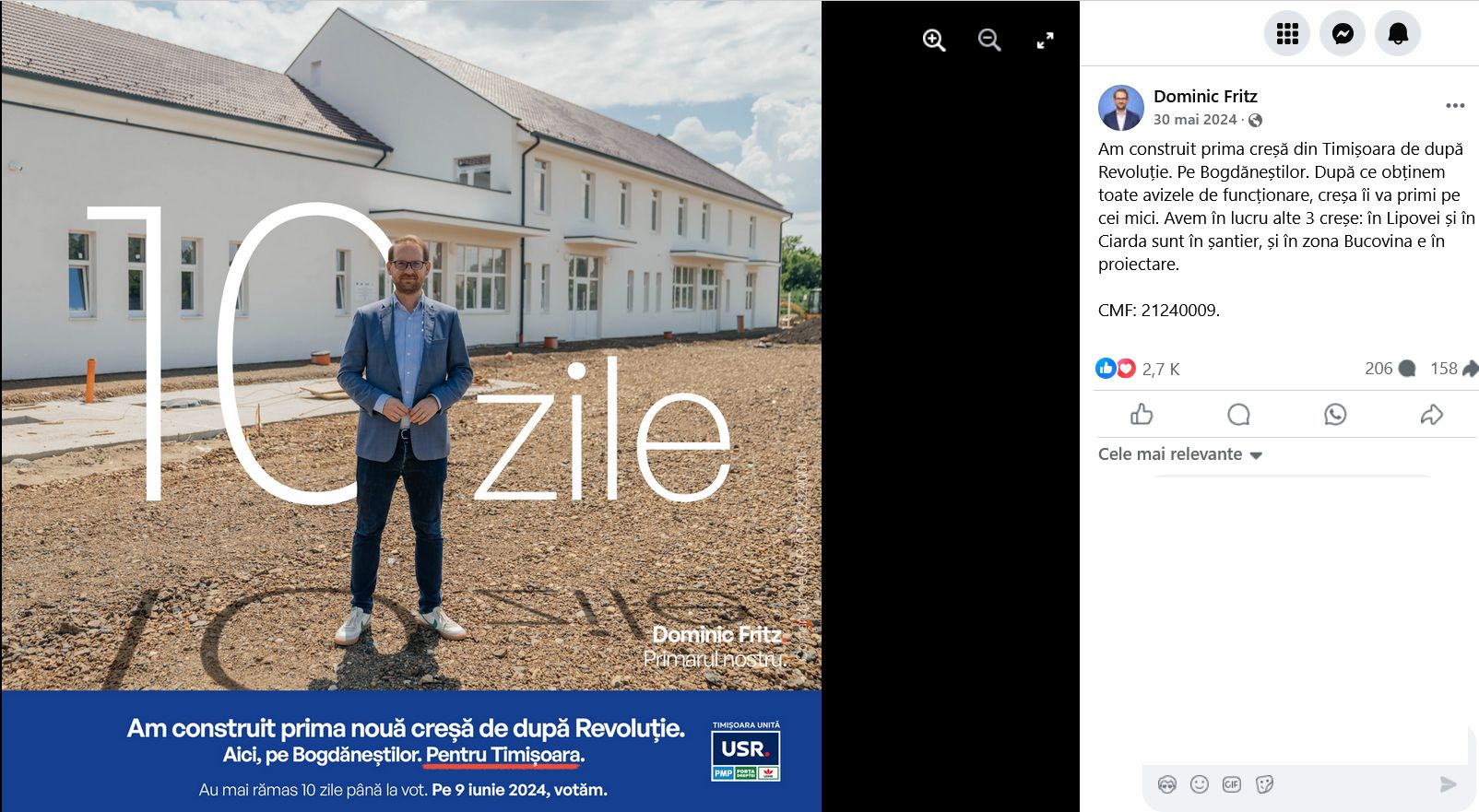Open Messenger chats
Image resolution: width=1479 pixels, height=812 pixels.
point(1343,34)
